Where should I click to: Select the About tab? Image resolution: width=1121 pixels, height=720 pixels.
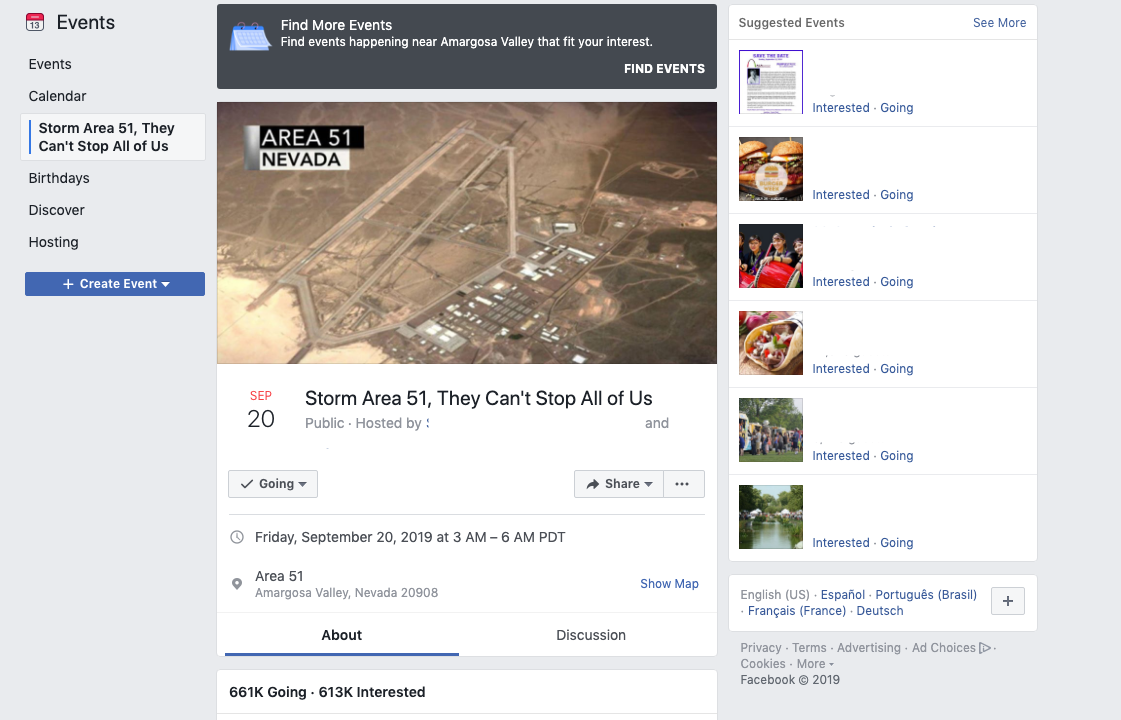click(x=342, y=635)
